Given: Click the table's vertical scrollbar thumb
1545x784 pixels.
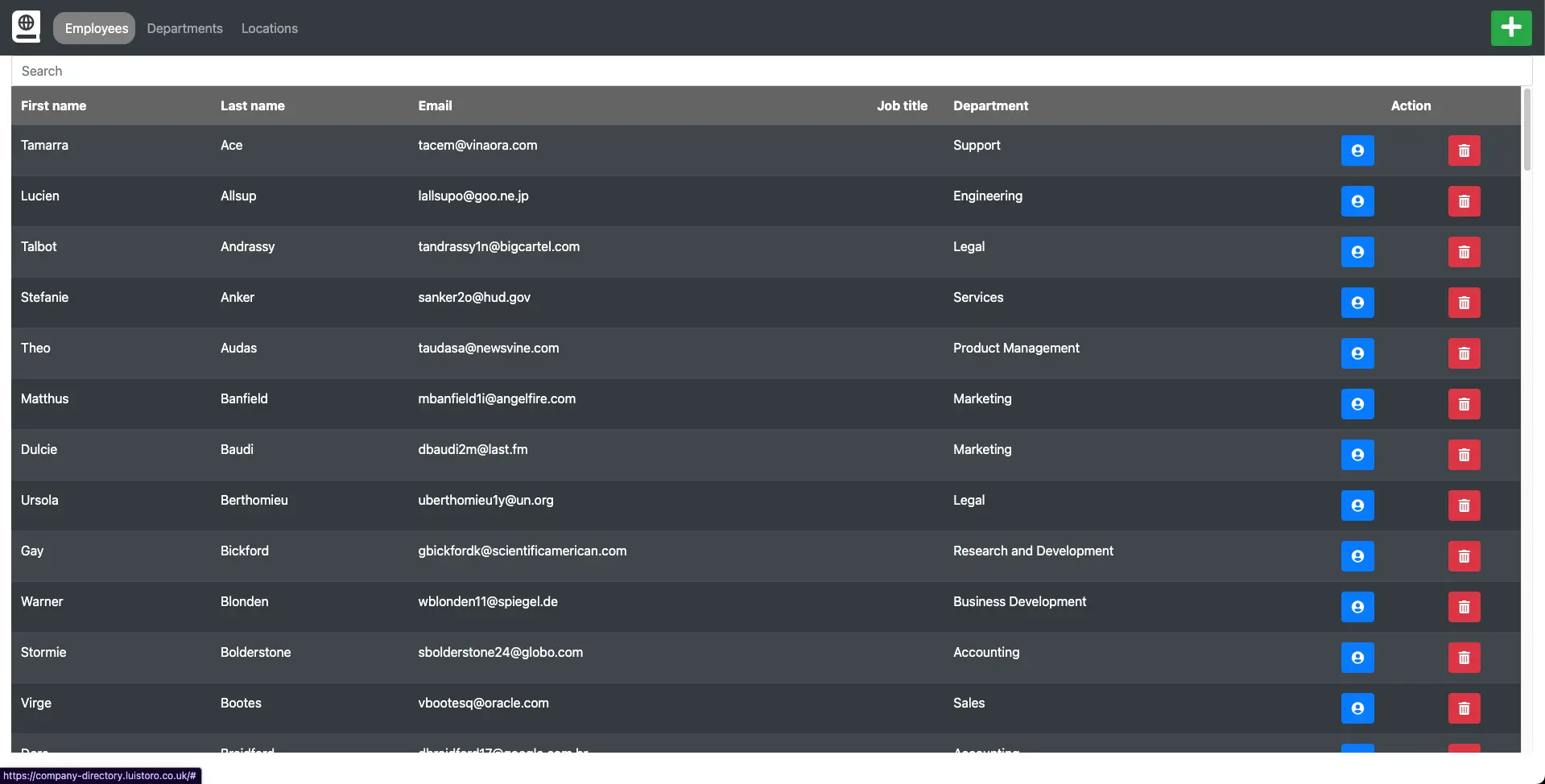Looking at the screenshot, I should point(1526,130).
